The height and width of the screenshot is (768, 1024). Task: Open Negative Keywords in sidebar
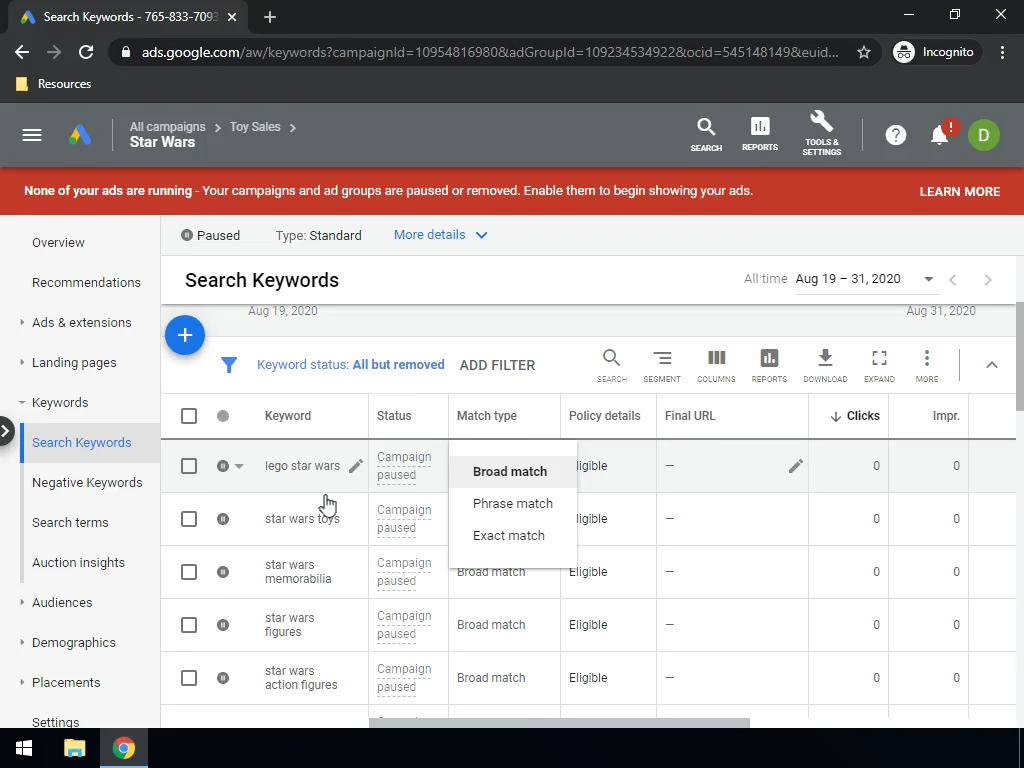point(87,482)
